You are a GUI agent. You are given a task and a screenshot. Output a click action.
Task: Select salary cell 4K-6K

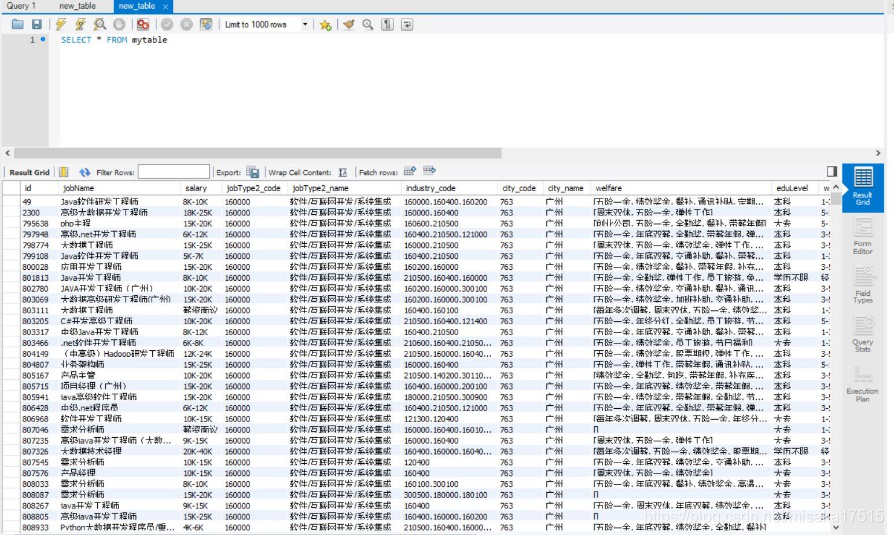pyautogui.click(x=201, y=528)
